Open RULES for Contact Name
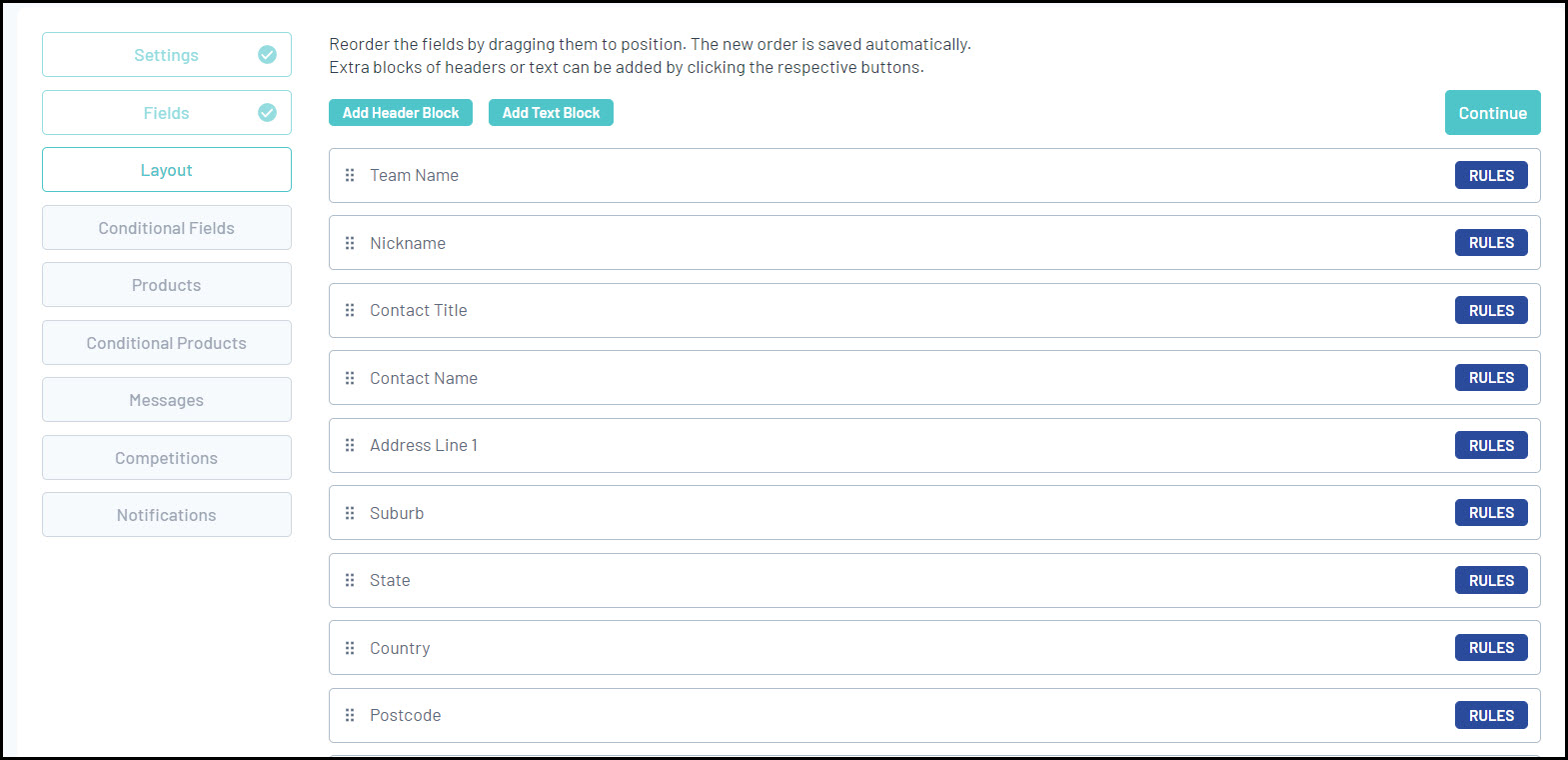Image resolution: width=1568 pixels, height=760 pixels. click(1491, 378)
